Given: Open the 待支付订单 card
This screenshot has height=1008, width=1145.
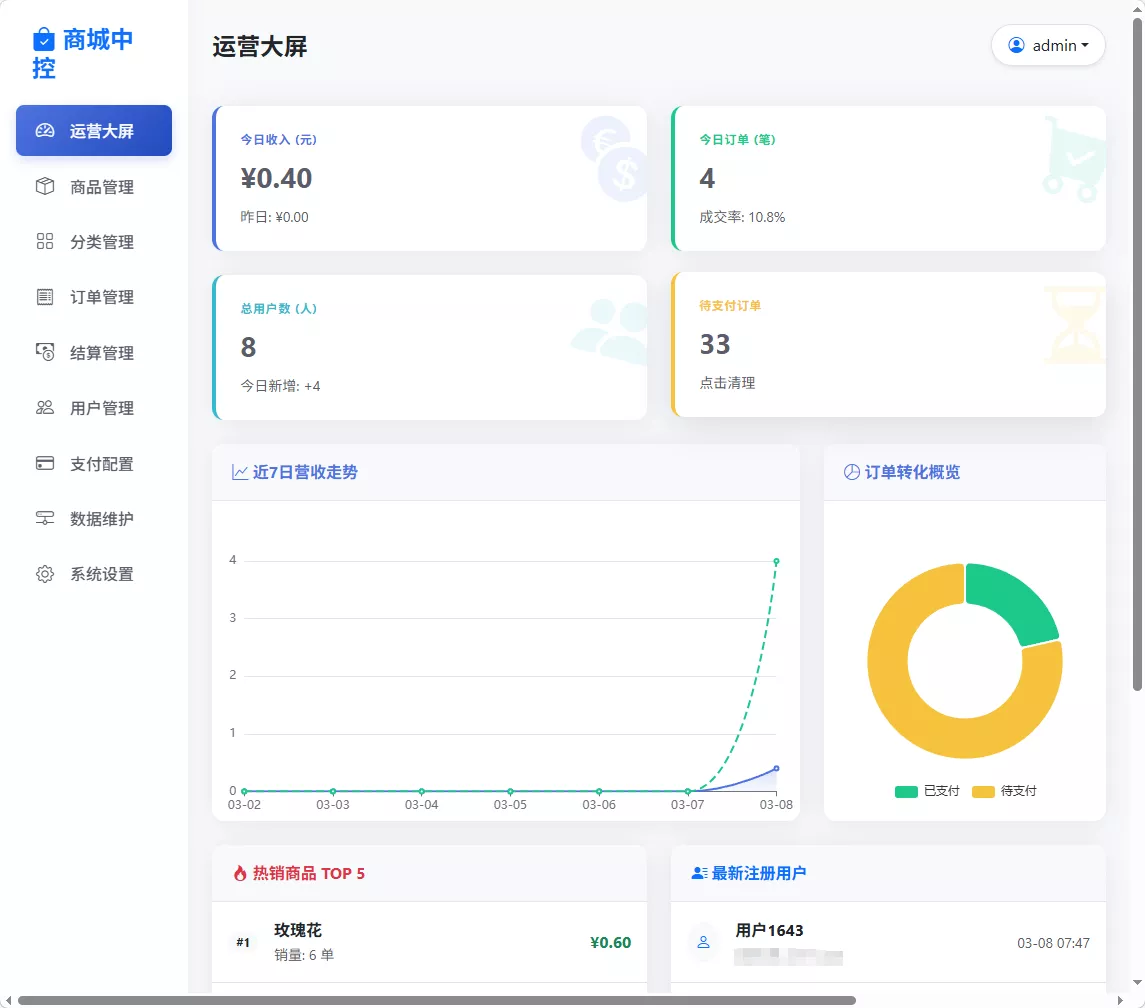Looking at the screenshot, I should coord(888,344).
